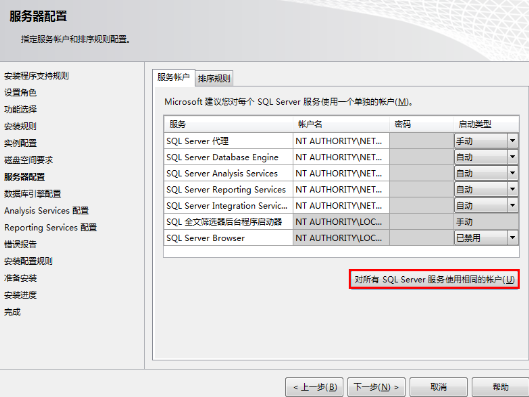This screenshot has height=397, width=529.
Task: Open startup type dropdown for Analysis Services
Action: pos(512,173)
